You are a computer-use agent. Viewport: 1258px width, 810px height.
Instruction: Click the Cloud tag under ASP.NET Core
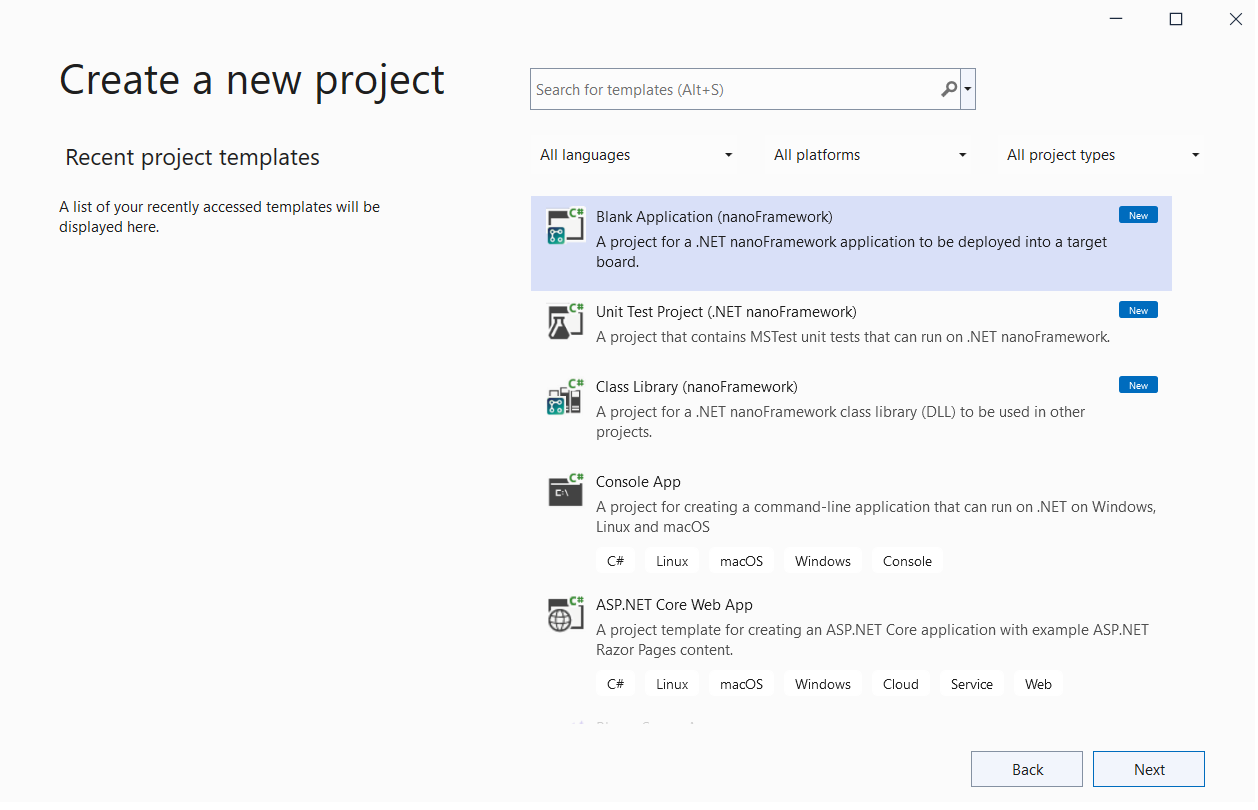point(900,685)
